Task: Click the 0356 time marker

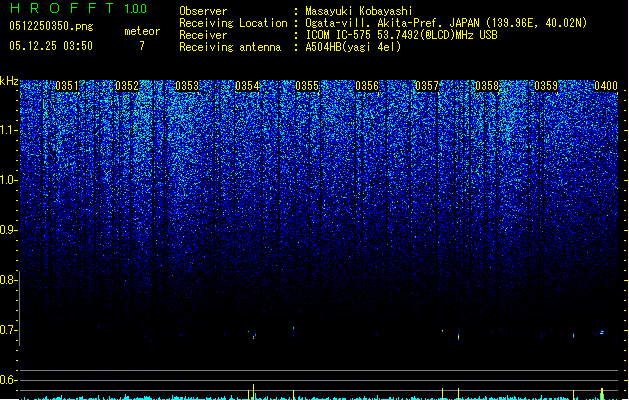Action: point(367,86)
